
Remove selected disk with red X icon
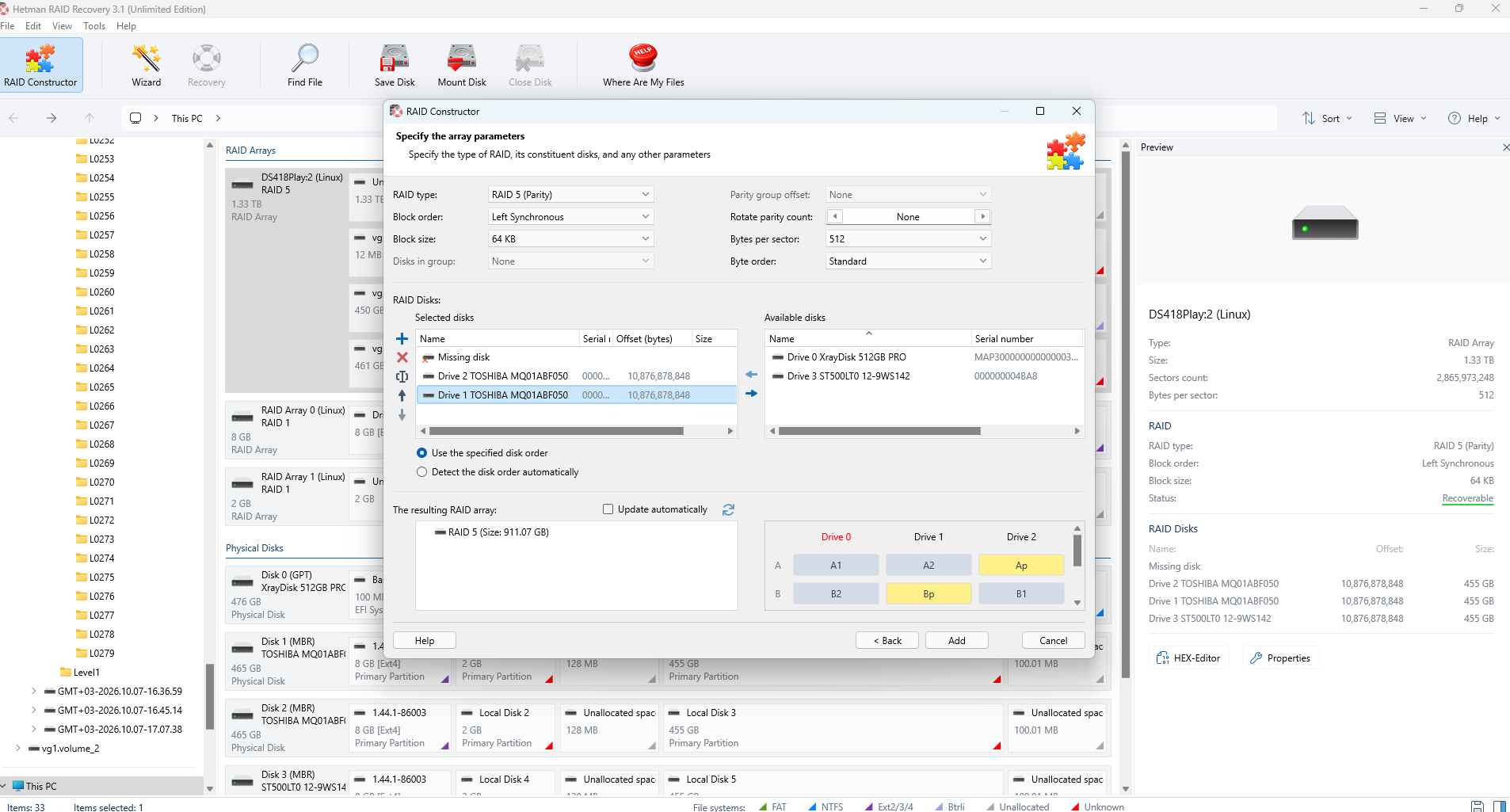point(402,357)
